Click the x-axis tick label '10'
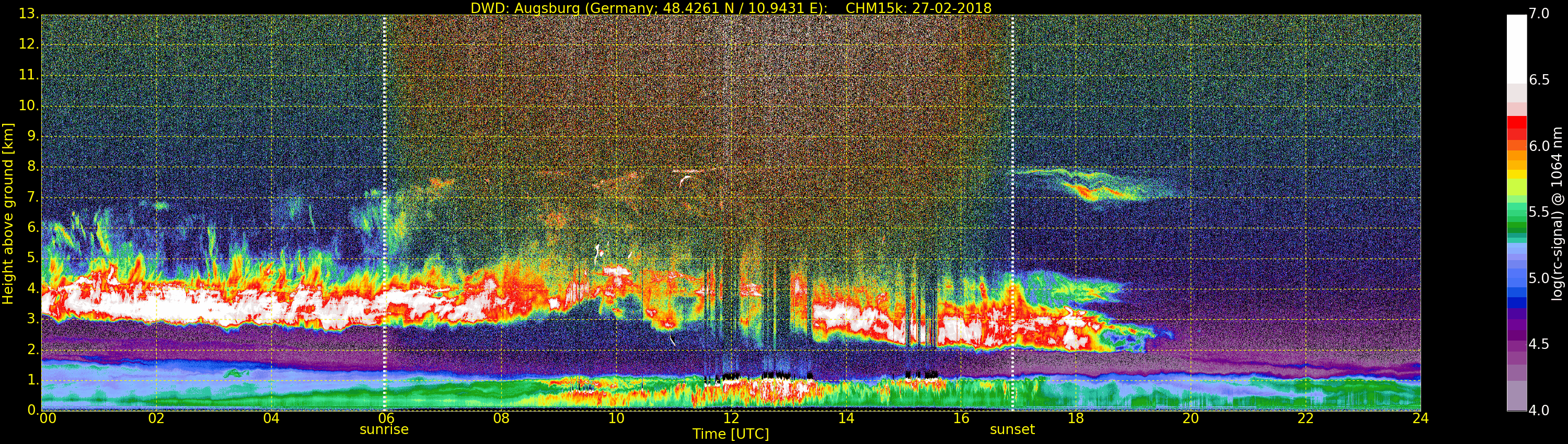 pos(616,418)
